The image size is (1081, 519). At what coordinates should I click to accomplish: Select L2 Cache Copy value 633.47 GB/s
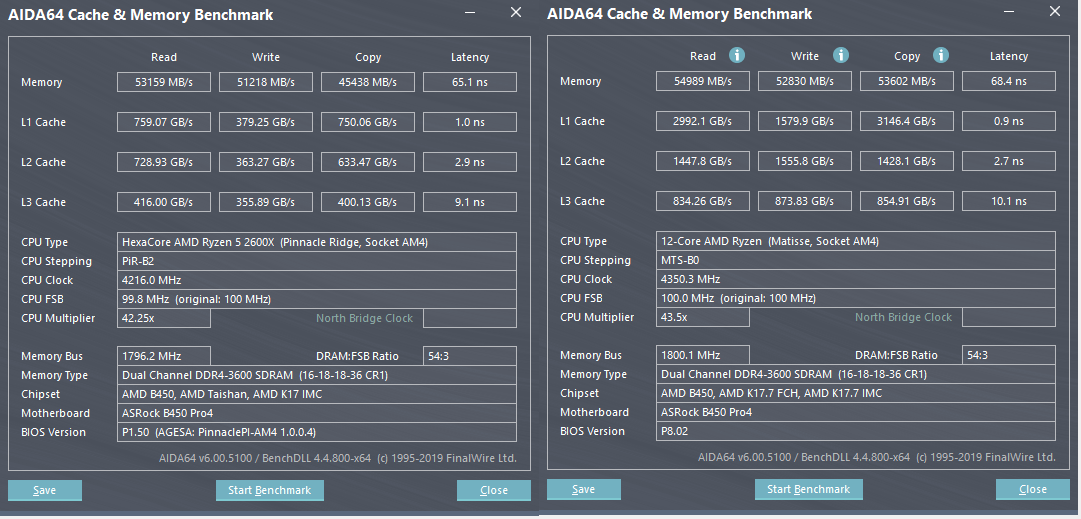tap(368, 162)
